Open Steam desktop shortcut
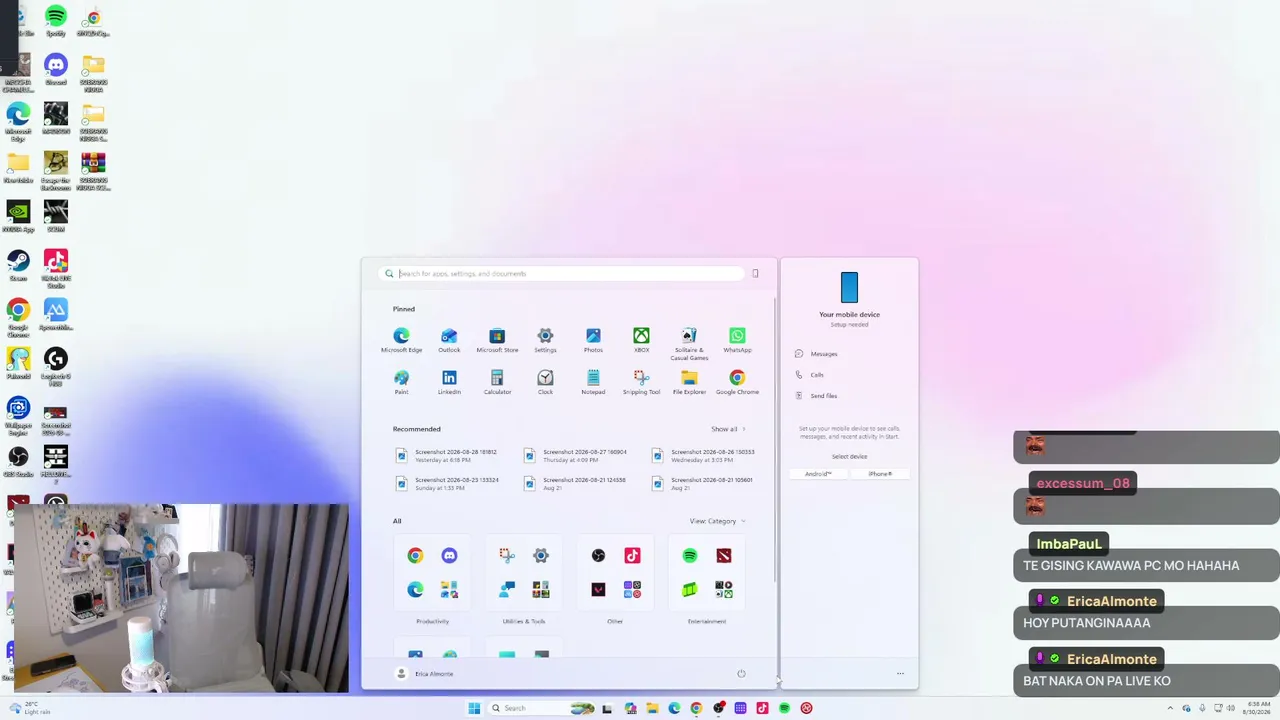 coord(18,265)
